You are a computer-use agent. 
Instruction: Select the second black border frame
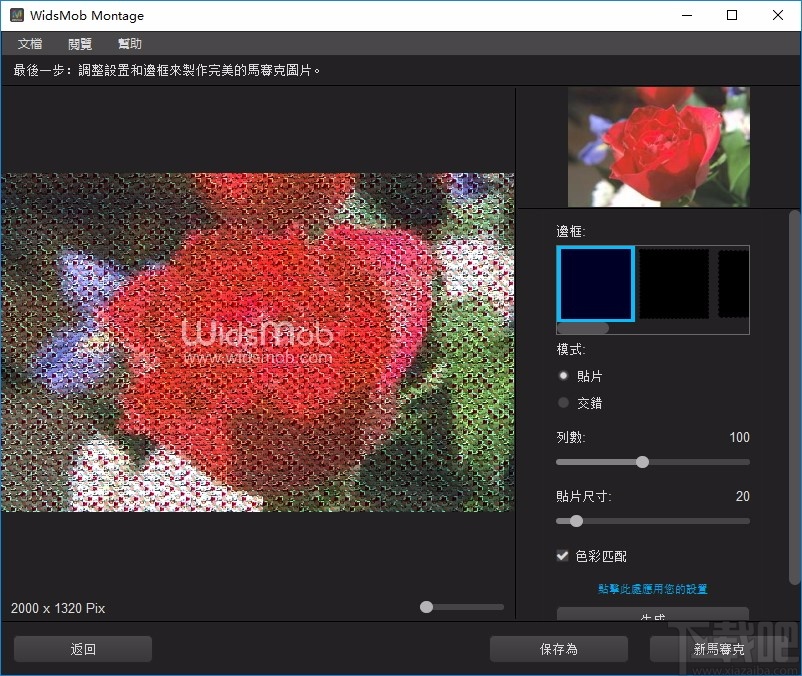[x=675, y=283]
